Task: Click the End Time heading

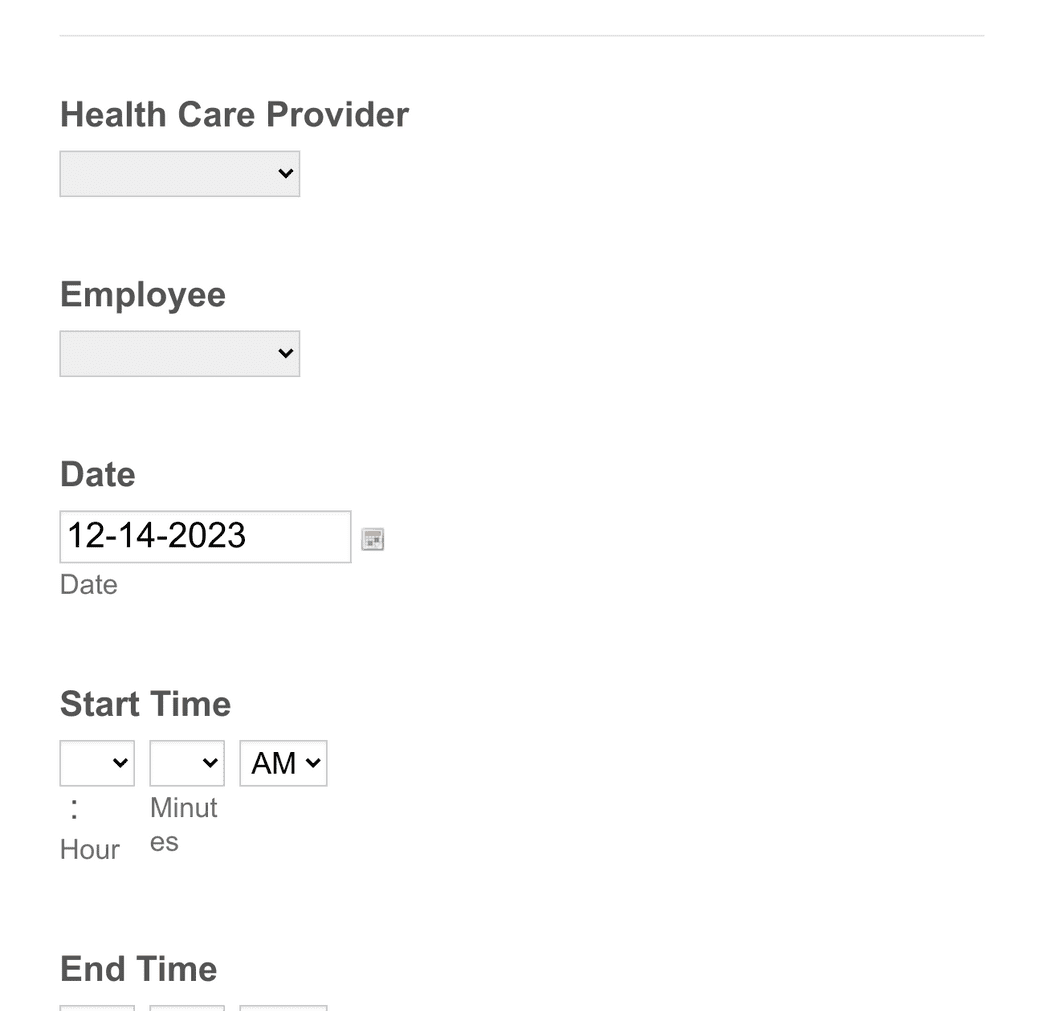Action: (x=138, y=968)
